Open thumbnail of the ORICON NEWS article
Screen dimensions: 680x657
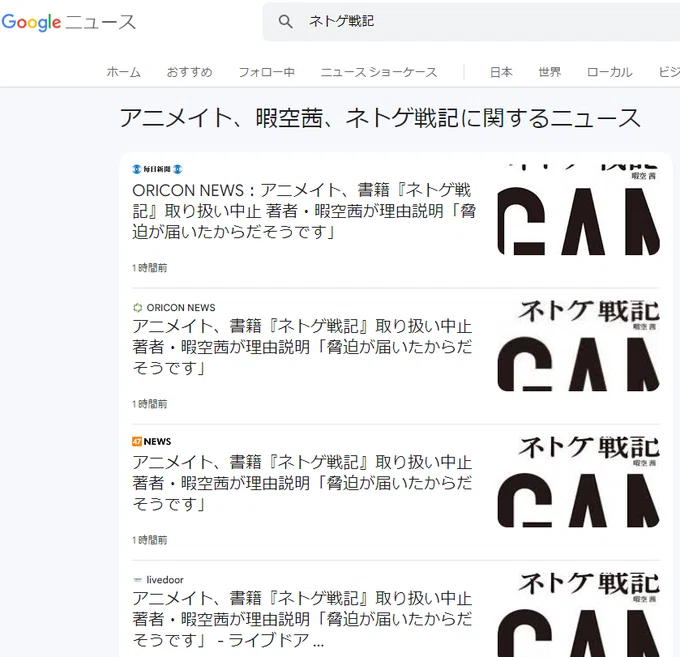[579, 346]
